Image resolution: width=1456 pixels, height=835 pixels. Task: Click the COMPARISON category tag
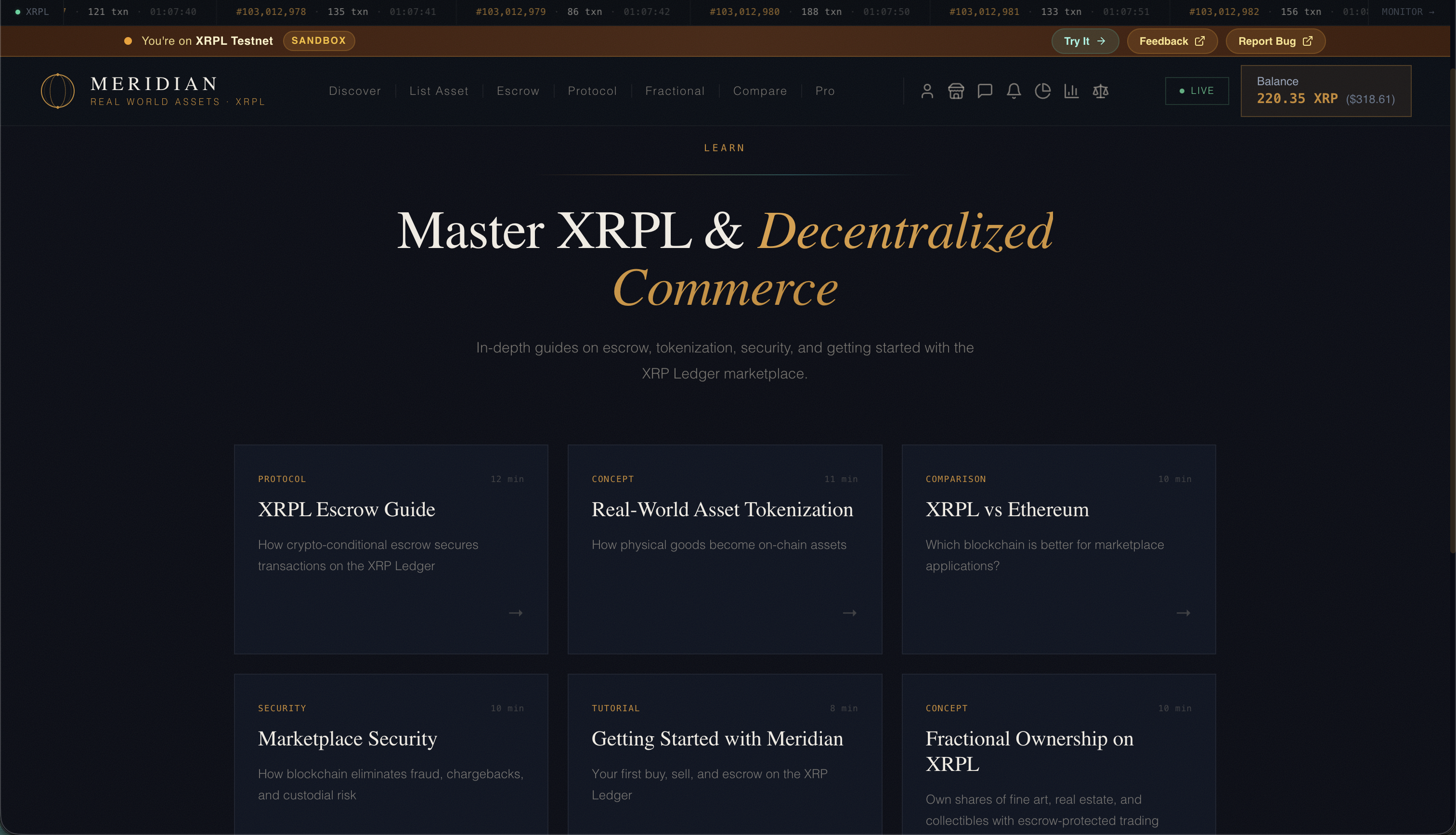click(x=956, y=479)
